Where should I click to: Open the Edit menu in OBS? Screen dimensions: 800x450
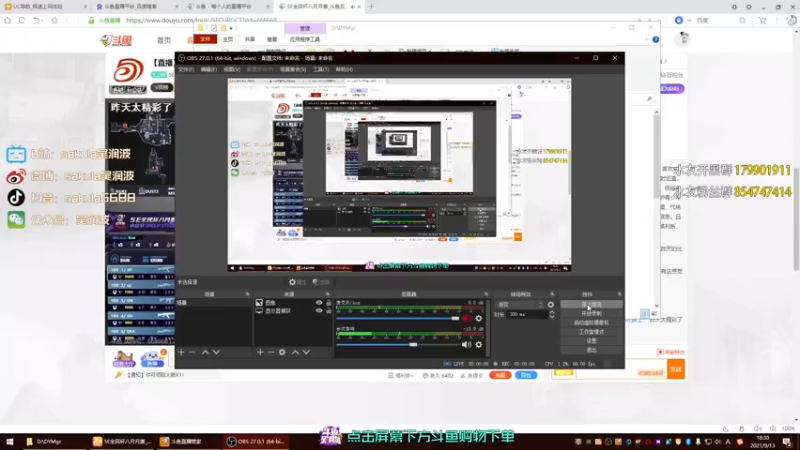click(x=208, y=69)
